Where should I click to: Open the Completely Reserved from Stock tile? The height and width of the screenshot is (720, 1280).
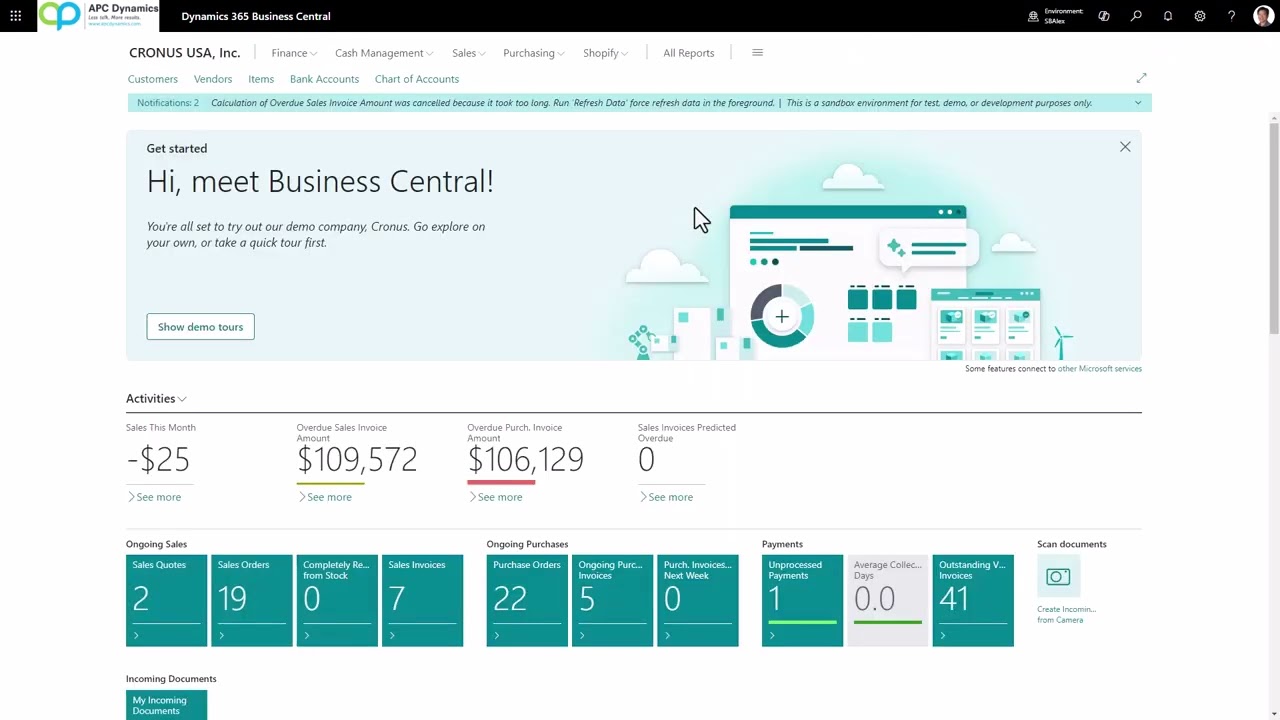[x=337, y=600]
